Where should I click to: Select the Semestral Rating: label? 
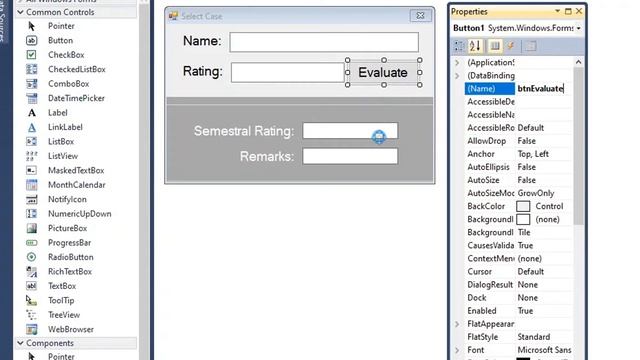coord(244,131)
